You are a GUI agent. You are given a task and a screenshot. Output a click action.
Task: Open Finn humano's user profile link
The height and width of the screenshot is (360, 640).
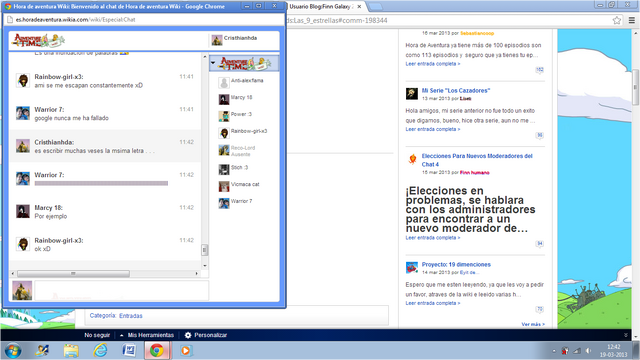click(x=474, y=173)
